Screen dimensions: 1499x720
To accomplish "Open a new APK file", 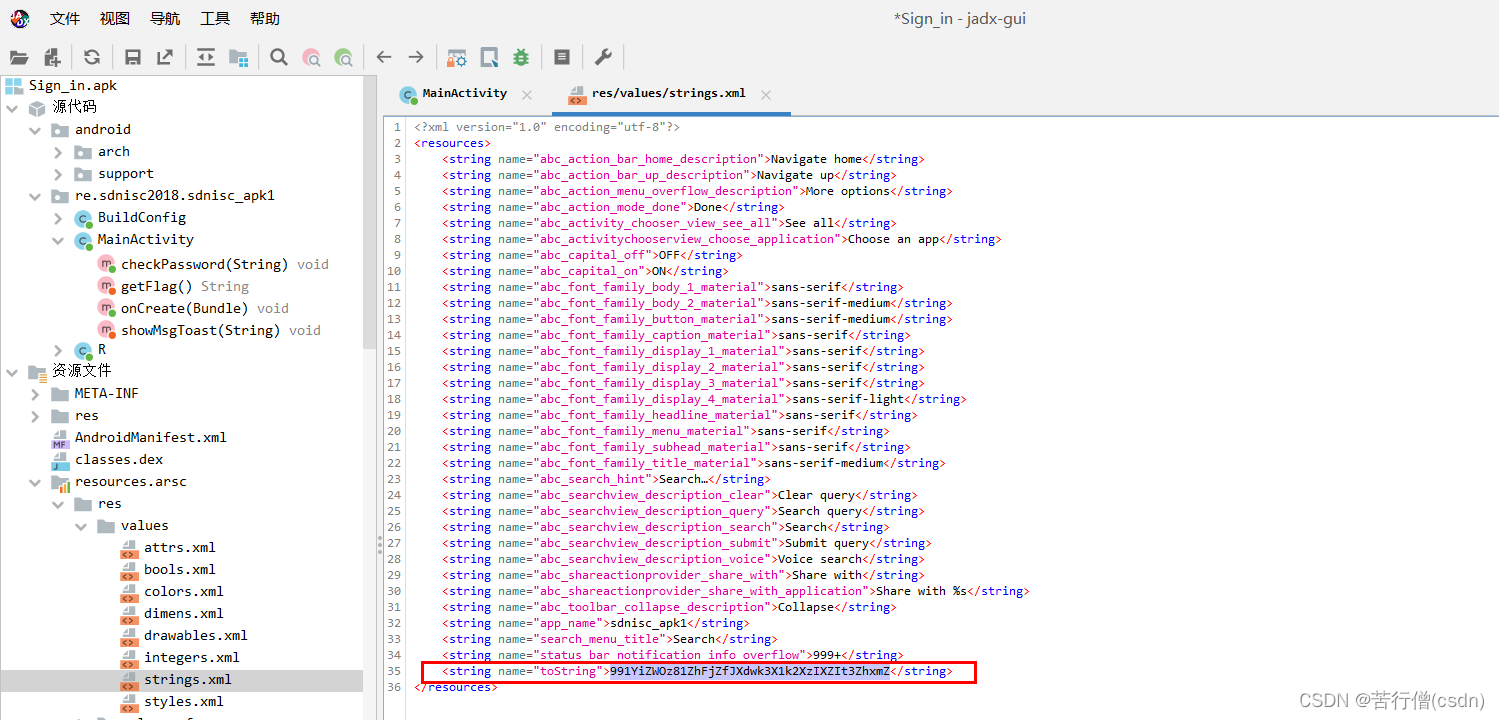I will 19,57.
